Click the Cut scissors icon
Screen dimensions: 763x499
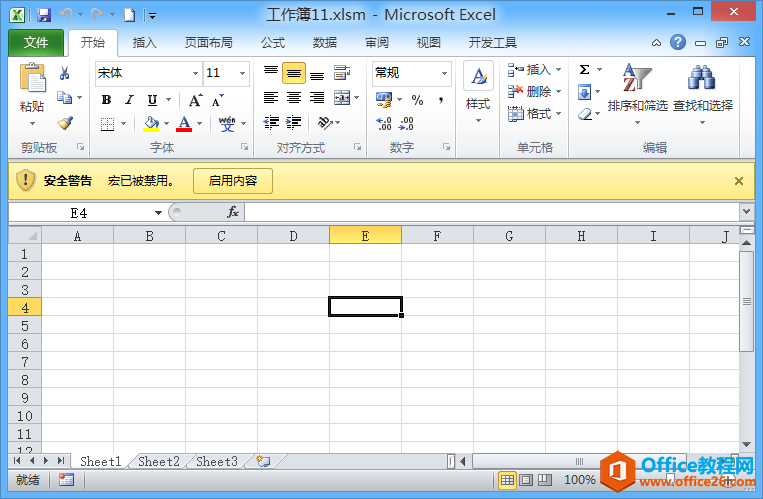(x=65, y=74)
